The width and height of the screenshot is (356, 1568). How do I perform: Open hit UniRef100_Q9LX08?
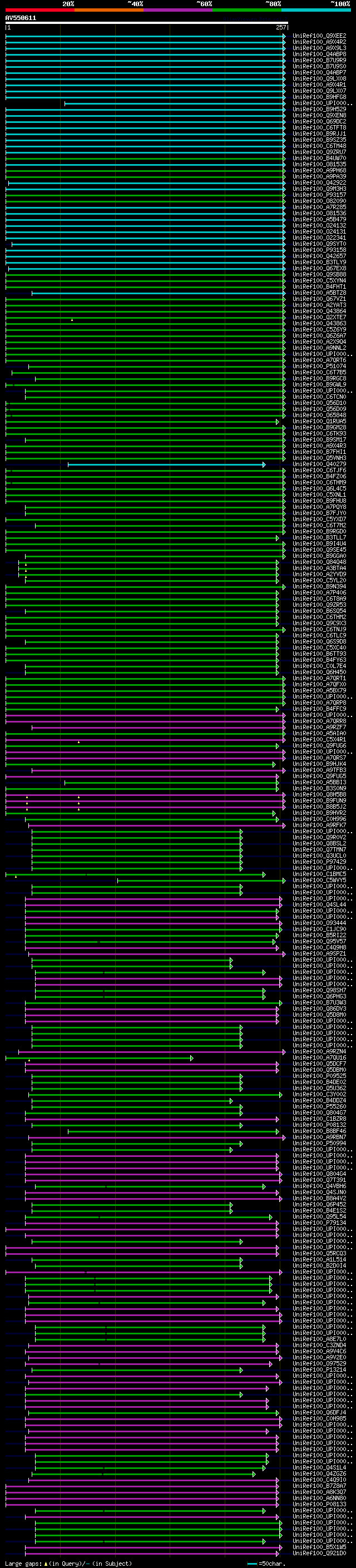click(x=319, y=78)
